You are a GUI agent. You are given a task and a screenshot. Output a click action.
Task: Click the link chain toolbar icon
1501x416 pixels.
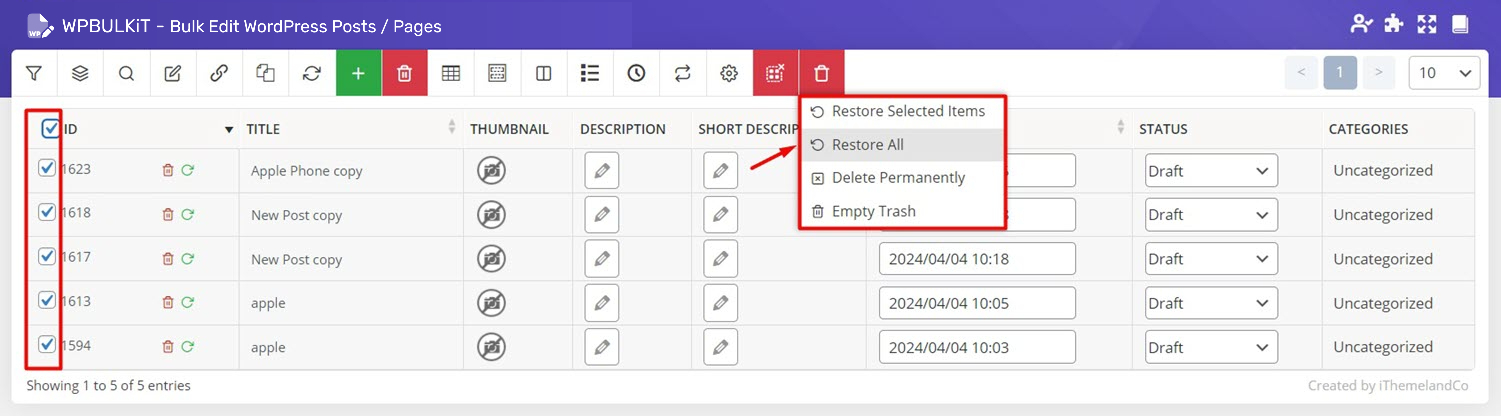[x=219, y=73]
